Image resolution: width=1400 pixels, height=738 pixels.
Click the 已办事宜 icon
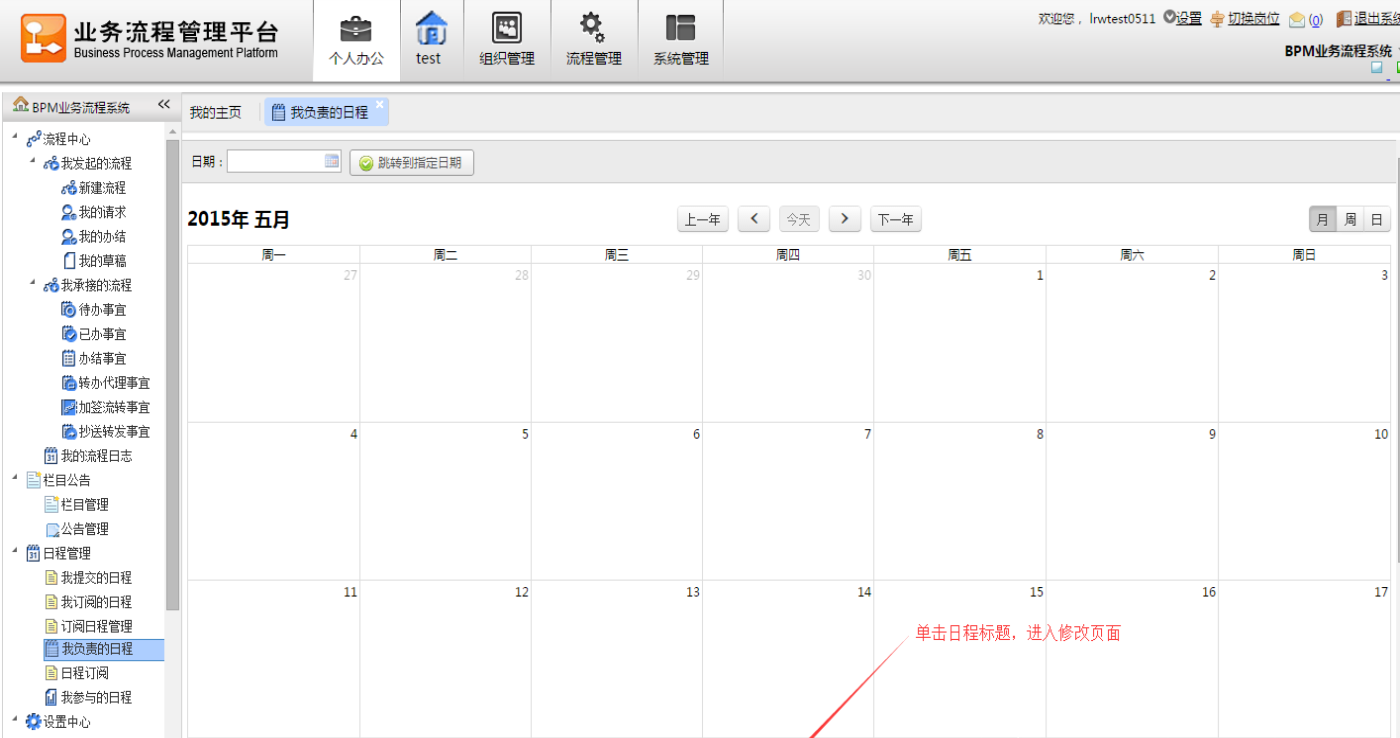click(x=69, y=334)
